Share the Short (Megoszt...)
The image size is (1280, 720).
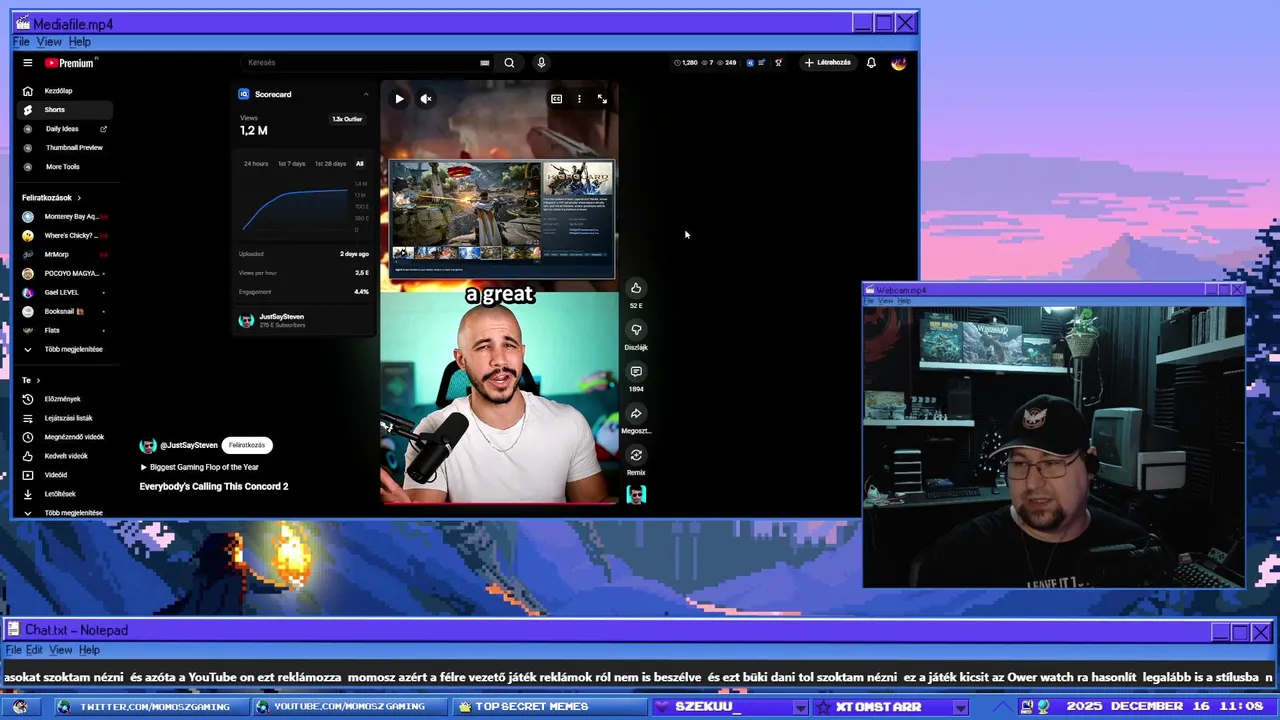(636, 414)
